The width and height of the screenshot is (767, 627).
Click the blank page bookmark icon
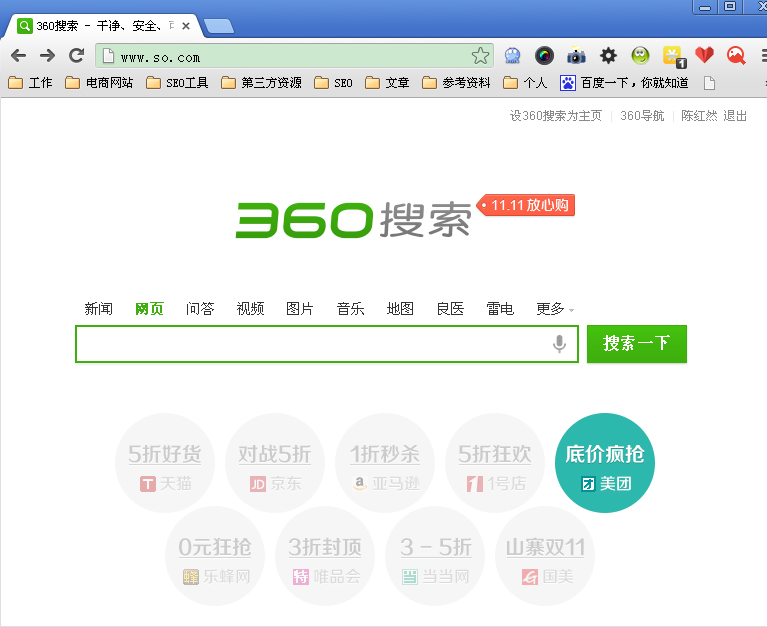709,83
